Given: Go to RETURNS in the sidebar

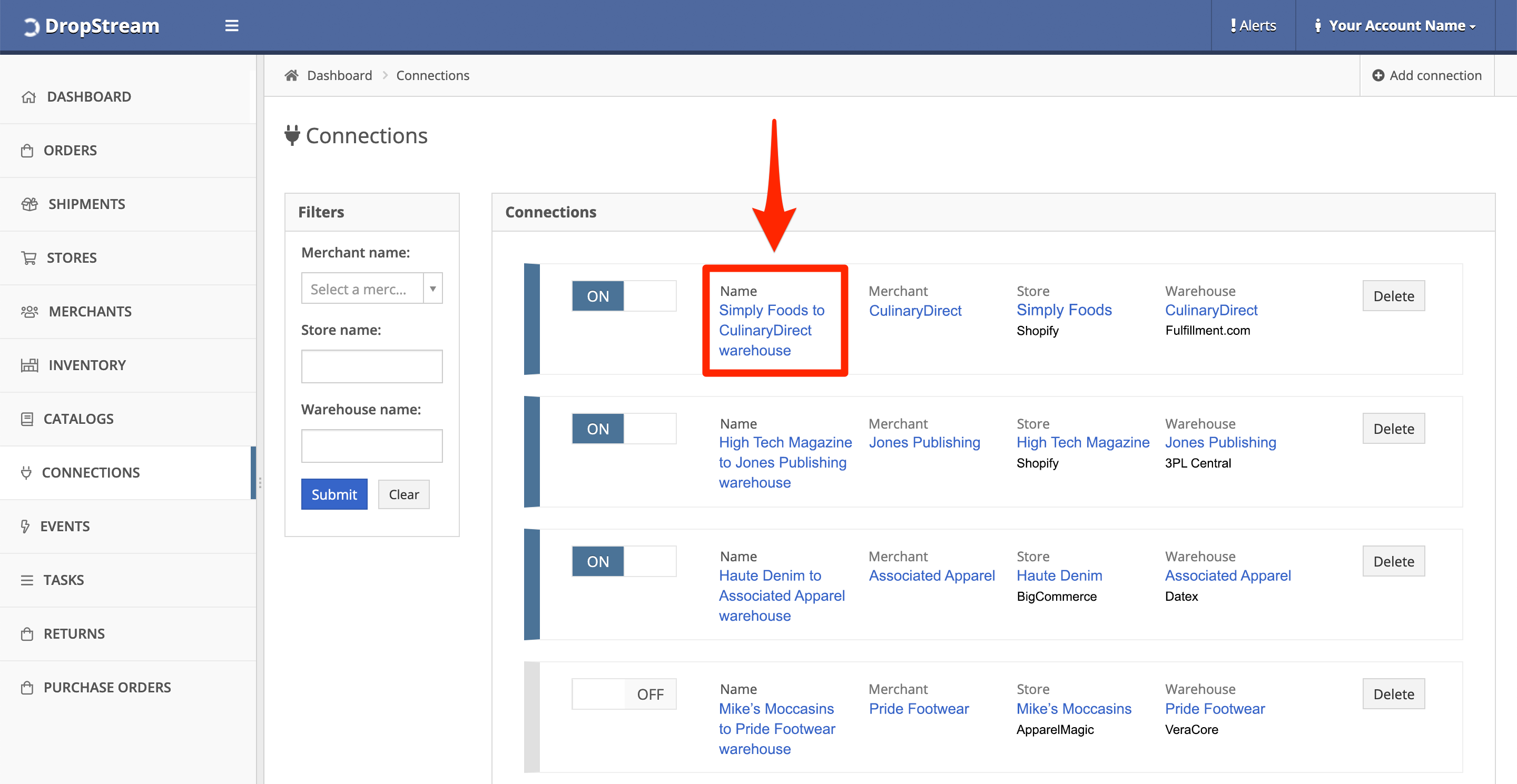Looking at the screenshot, I should (128, 634).
